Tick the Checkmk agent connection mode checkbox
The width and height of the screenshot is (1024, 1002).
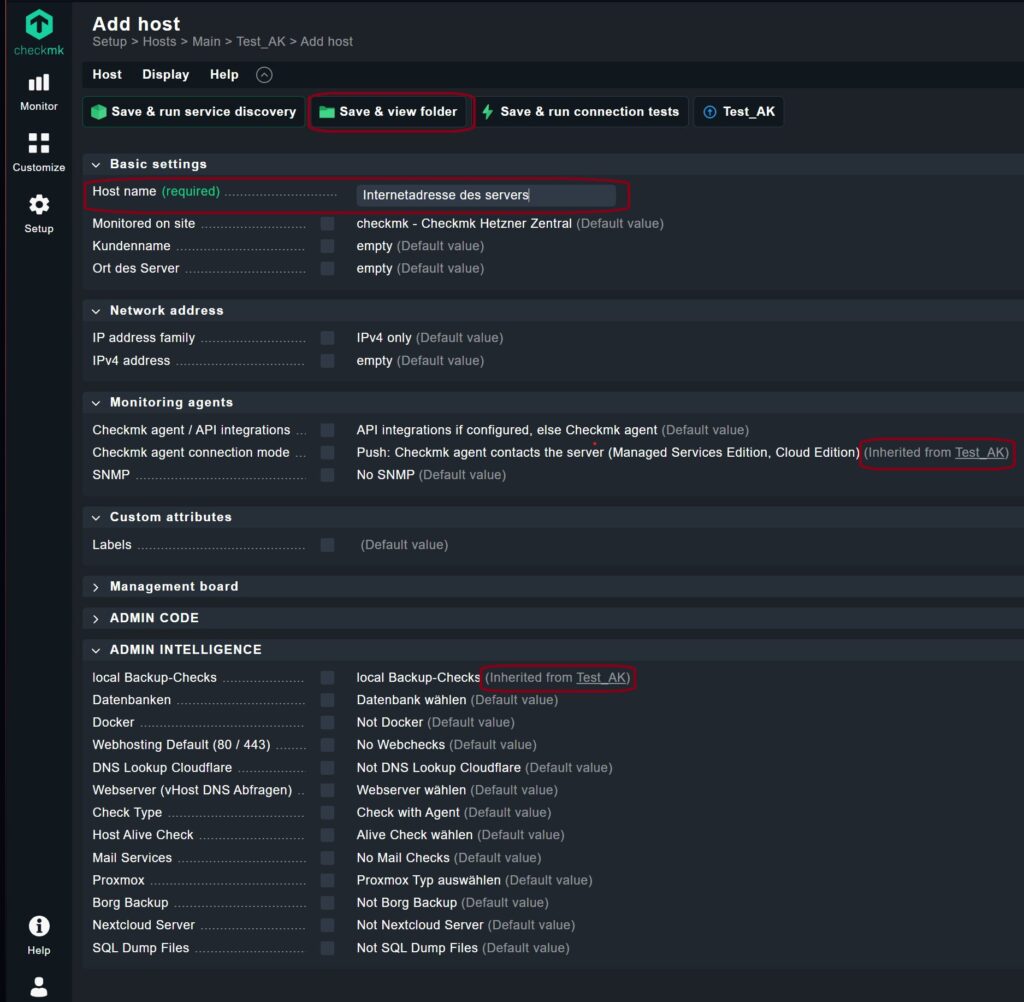point(327,452)
